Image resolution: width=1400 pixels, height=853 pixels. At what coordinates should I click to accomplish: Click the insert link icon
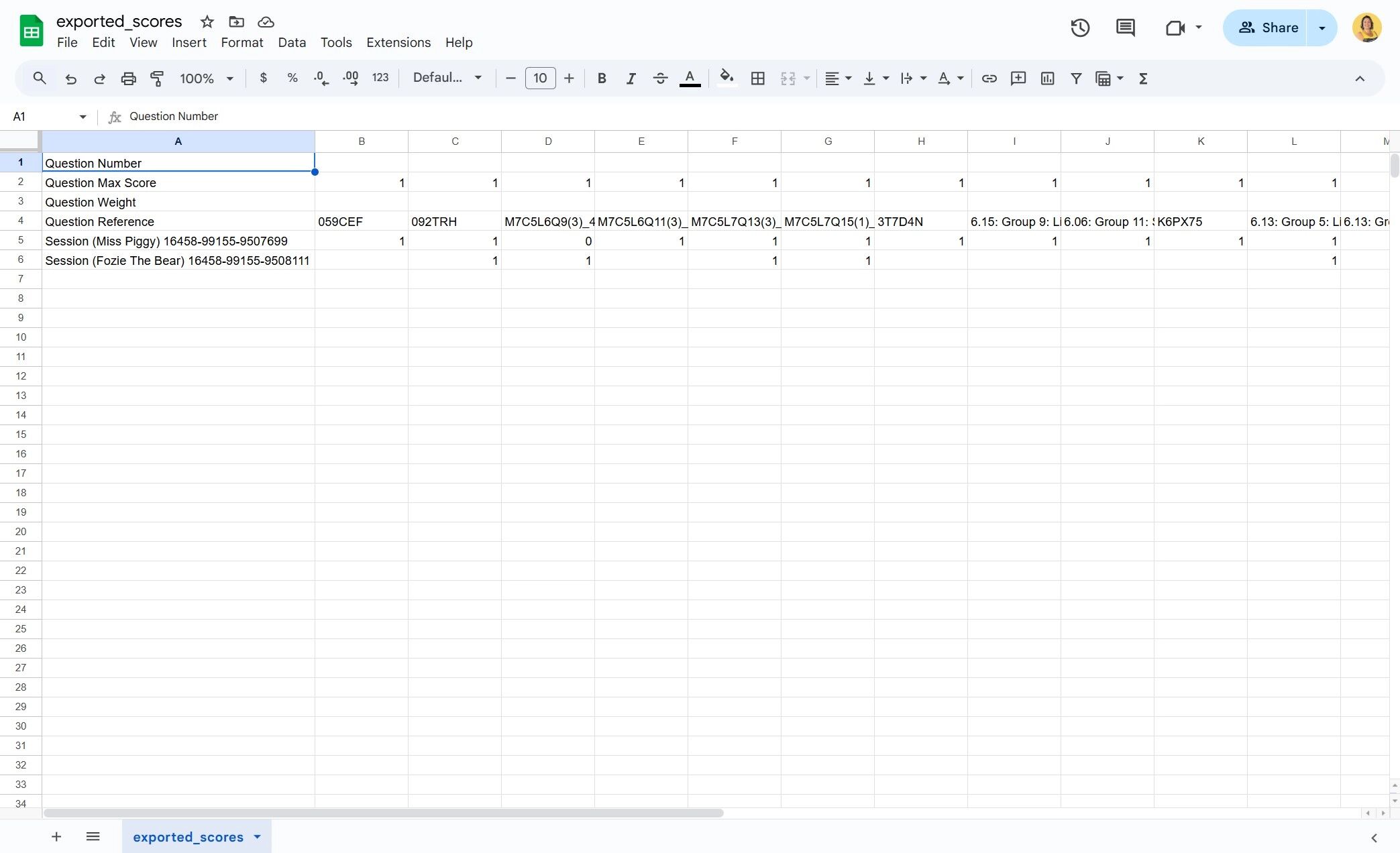[x=989, y=78]
